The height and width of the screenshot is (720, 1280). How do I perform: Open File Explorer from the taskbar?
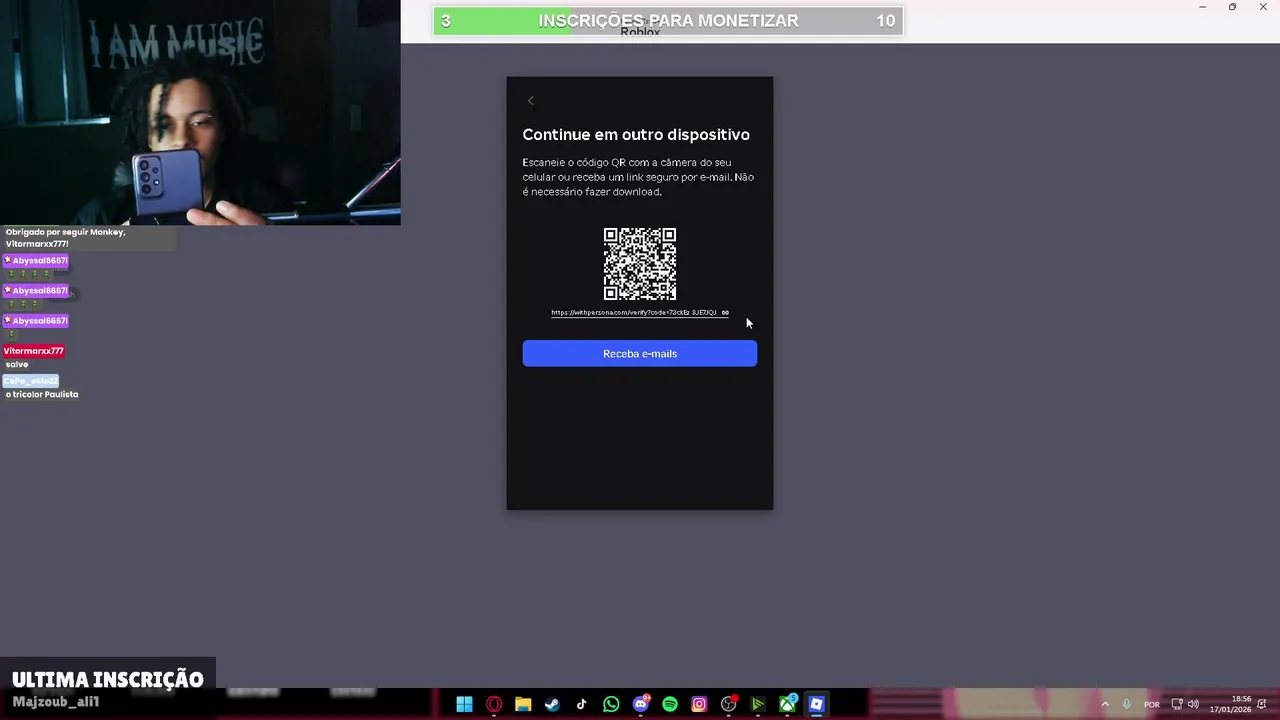pos(523,704)
